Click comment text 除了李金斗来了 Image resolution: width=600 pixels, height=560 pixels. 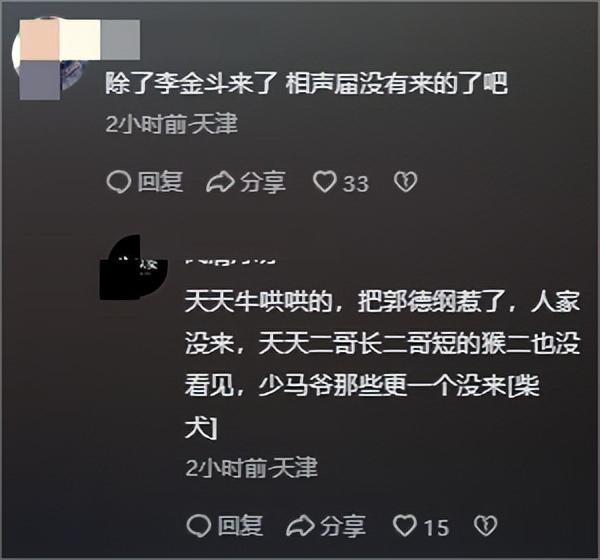191,83
